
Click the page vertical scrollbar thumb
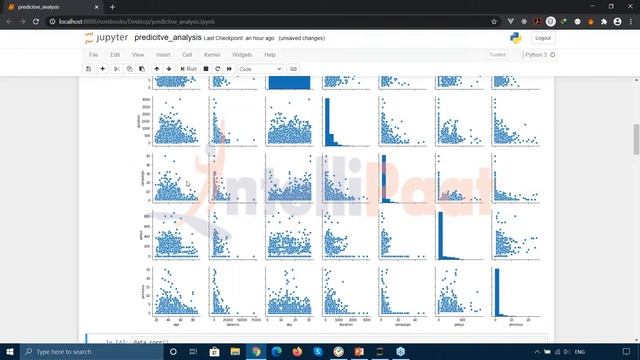636,139
